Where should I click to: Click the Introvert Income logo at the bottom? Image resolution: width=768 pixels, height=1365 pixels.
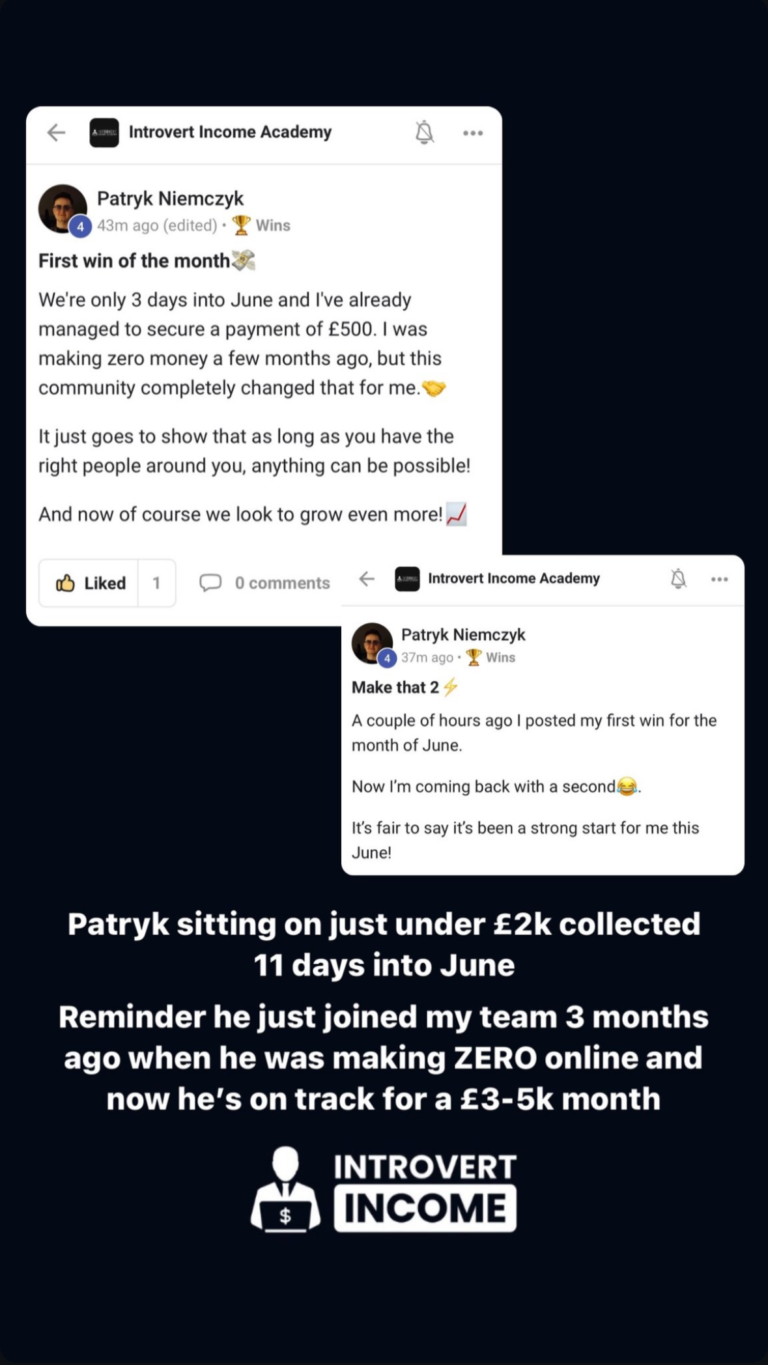coord(384,1189)
